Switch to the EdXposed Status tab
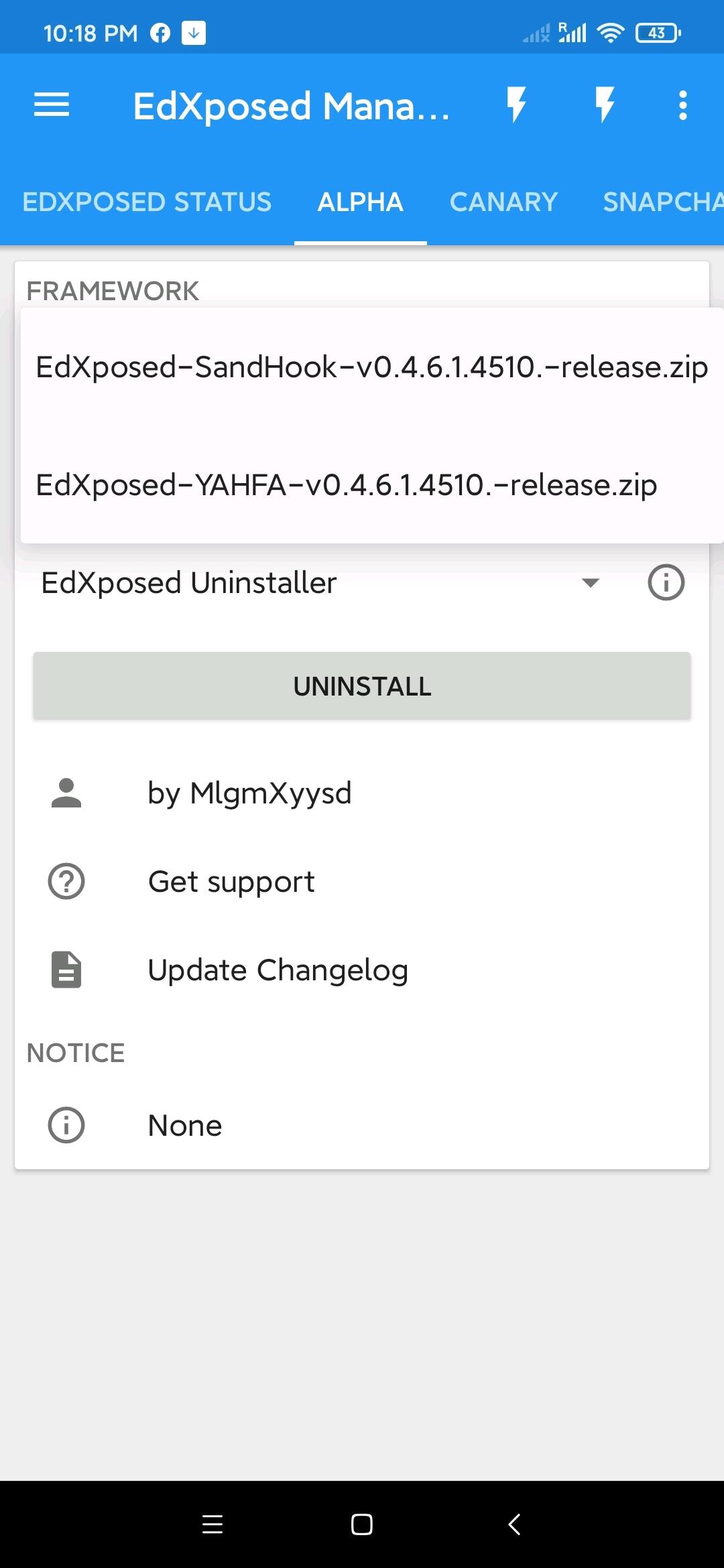This screenshot has width=724, height=1568. click(147, 202)
